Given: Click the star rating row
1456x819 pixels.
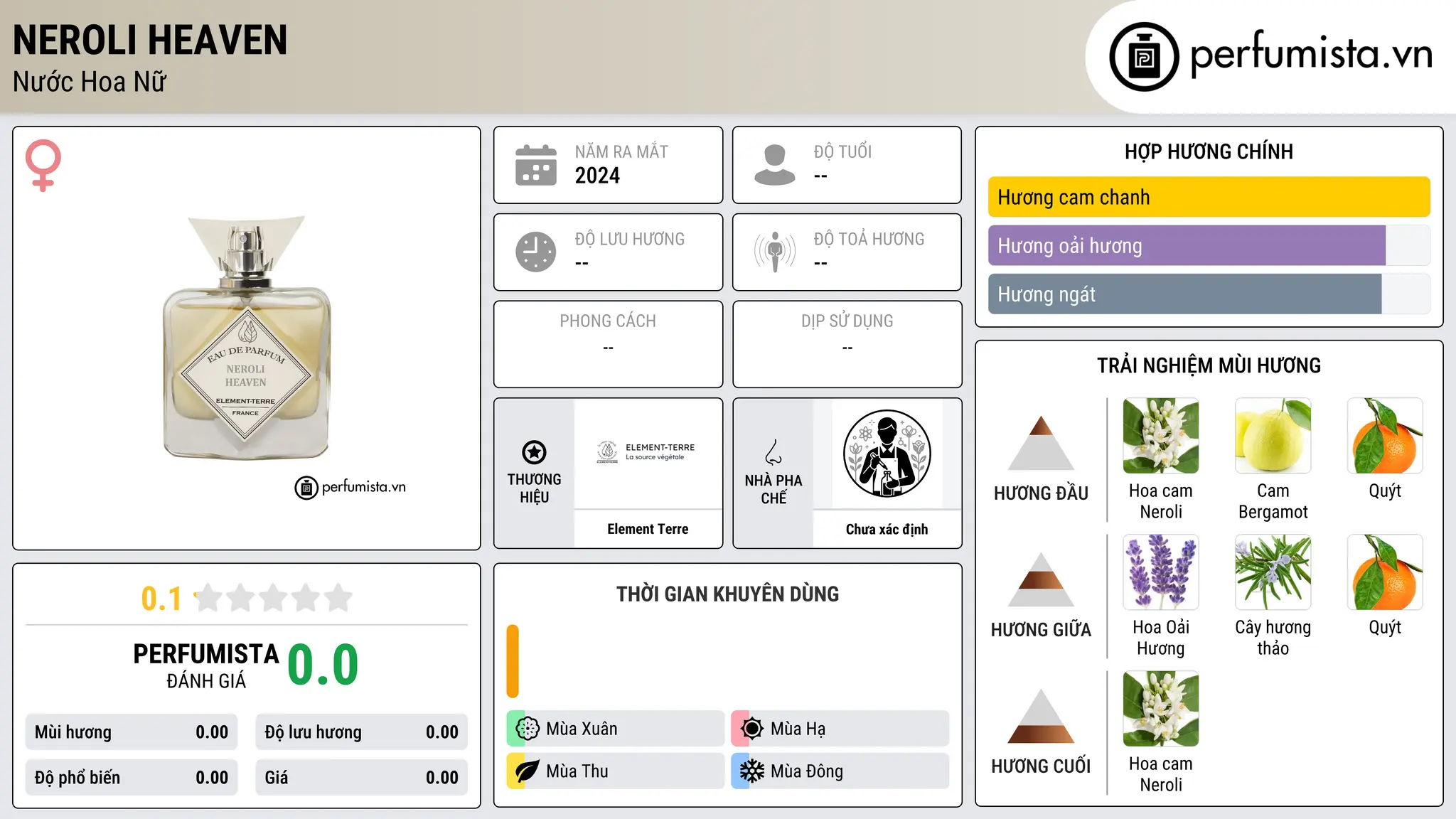Looking at the screenshot, I should coord(273,598).
